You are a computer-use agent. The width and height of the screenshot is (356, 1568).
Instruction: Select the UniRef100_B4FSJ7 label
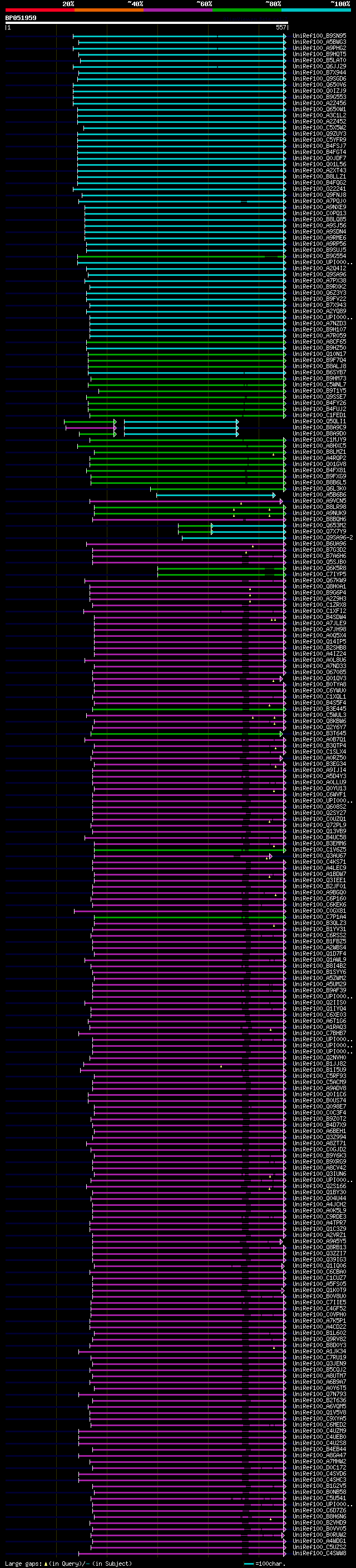(x=319, y=146)
